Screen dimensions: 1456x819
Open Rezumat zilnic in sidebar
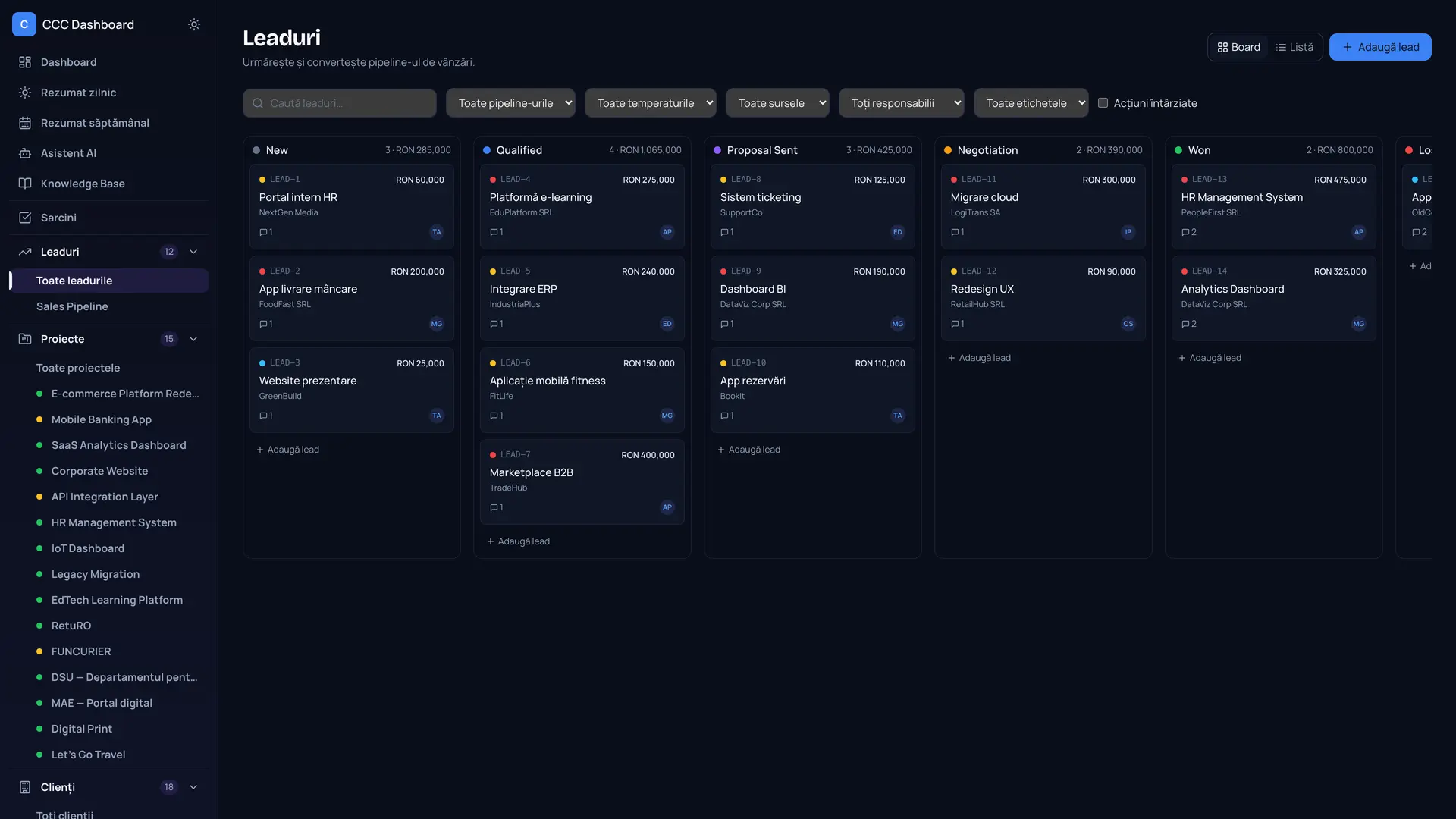(x=109, y=93)
